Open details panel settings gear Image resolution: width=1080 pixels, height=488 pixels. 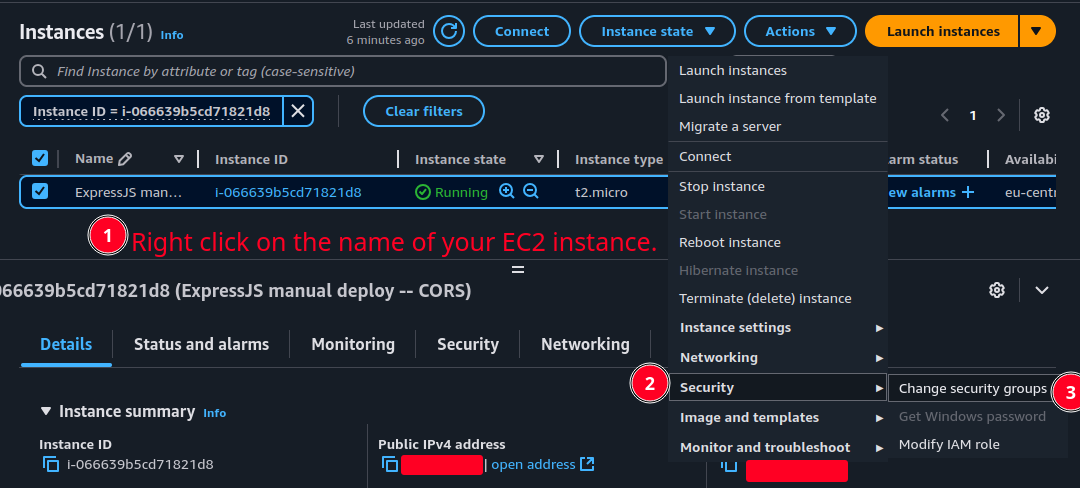(996, 290)
